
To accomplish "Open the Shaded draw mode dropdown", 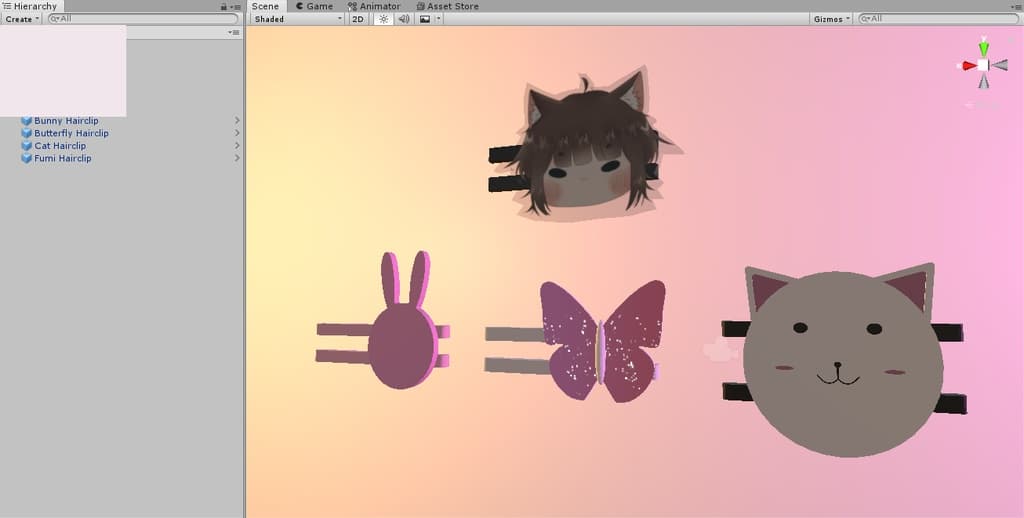I will point(296,19).
